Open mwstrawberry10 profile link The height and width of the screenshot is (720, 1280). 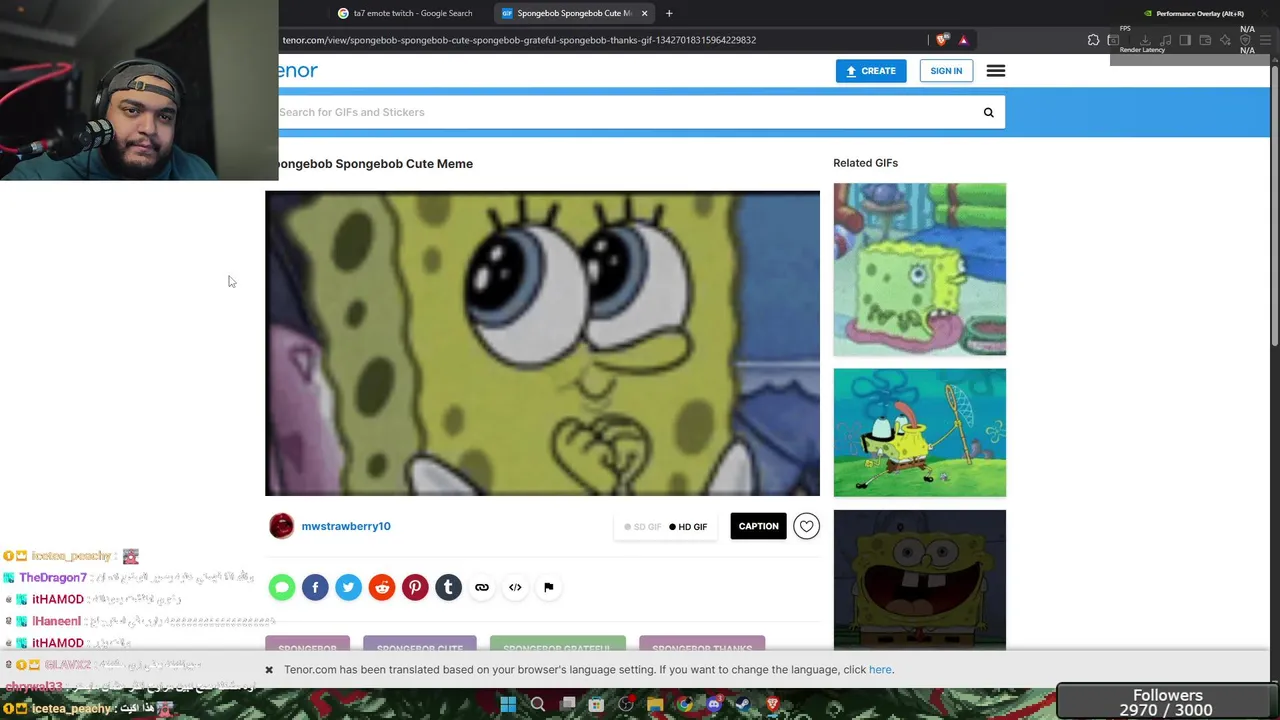[x=346, y=526]
